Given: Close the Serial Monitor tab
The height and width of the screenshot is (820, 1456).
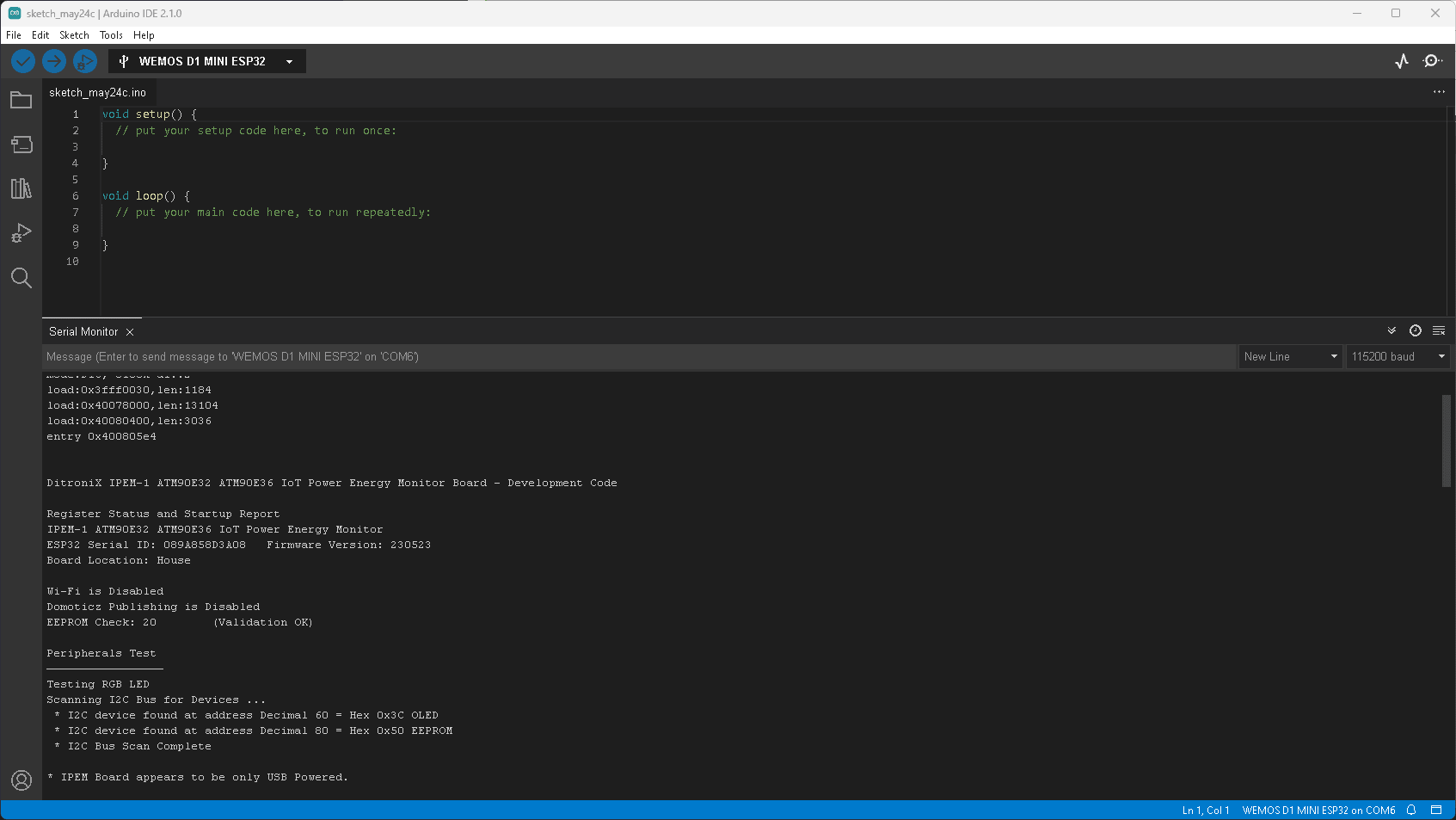Looking at the screenshot, I should (x=130, y=332).
